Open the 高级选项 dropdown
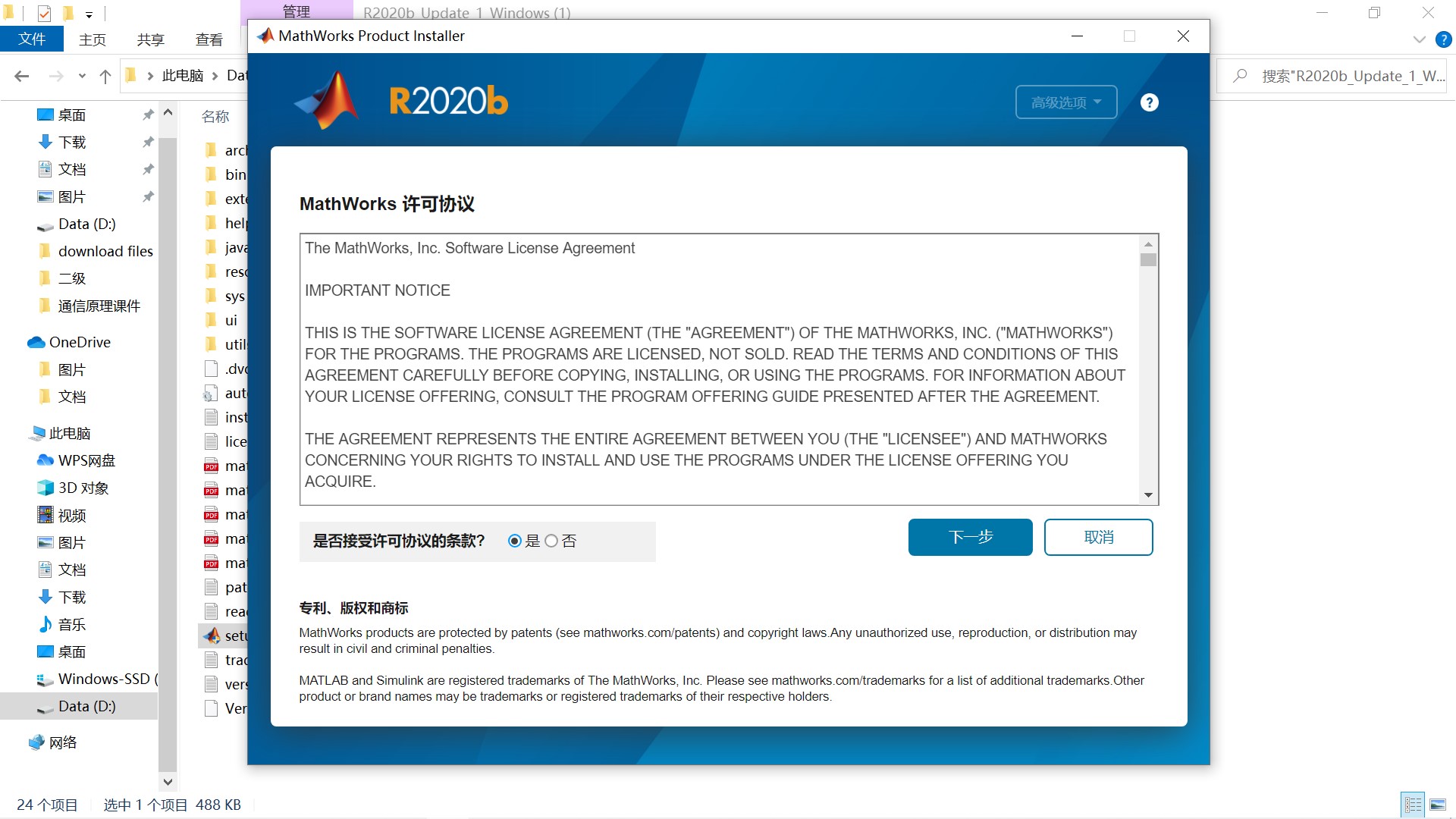Screen dimensions: 1456x819 point(1065,102)
